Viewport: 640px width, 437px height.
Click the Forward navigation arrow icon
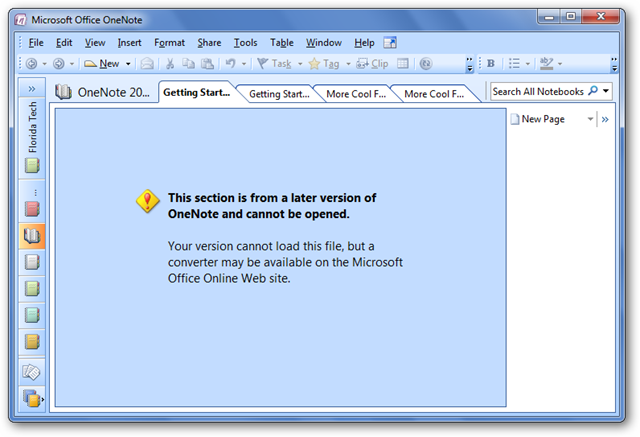pos(59,64)
